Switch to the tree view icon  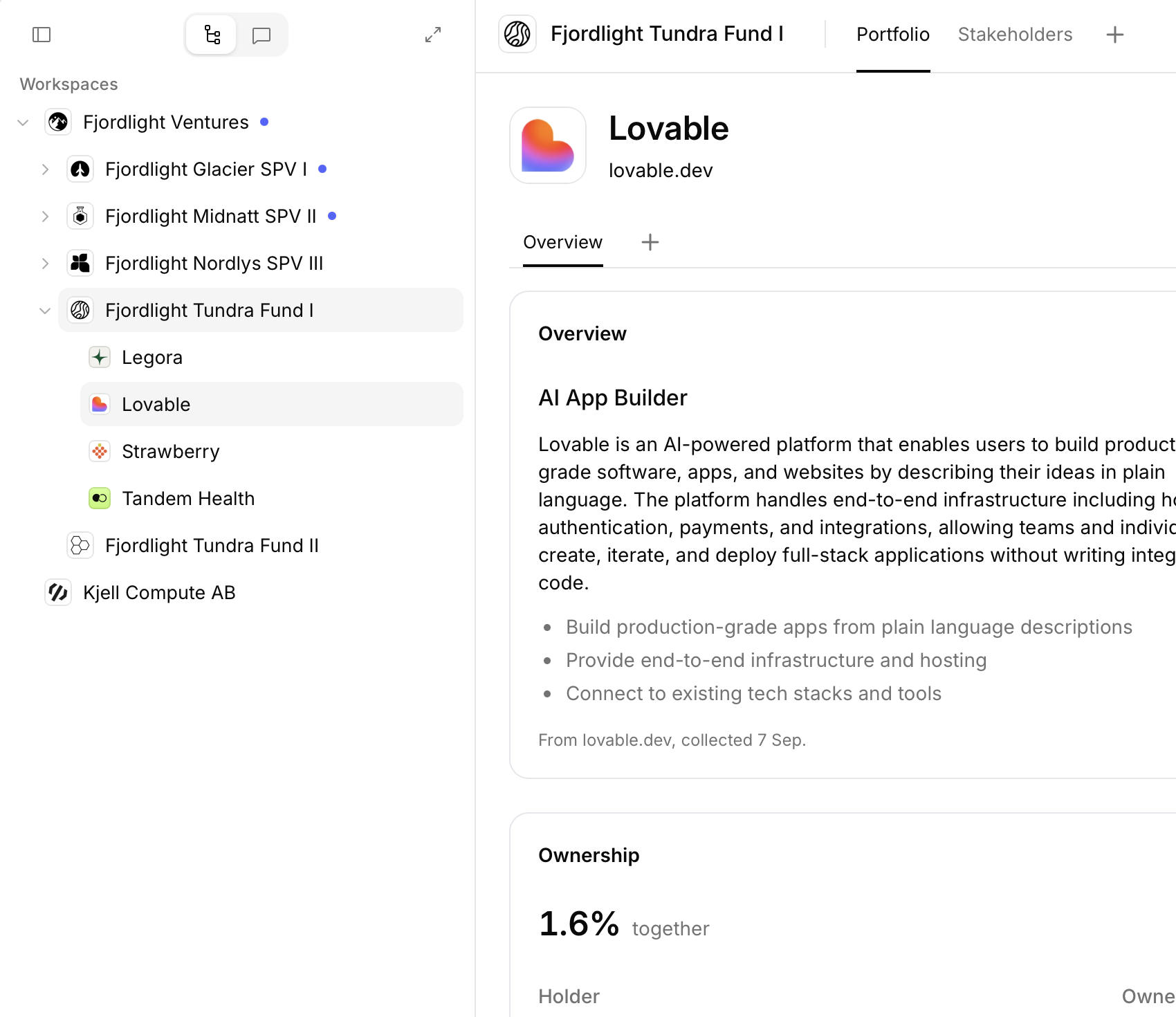(x=212, y=35)
